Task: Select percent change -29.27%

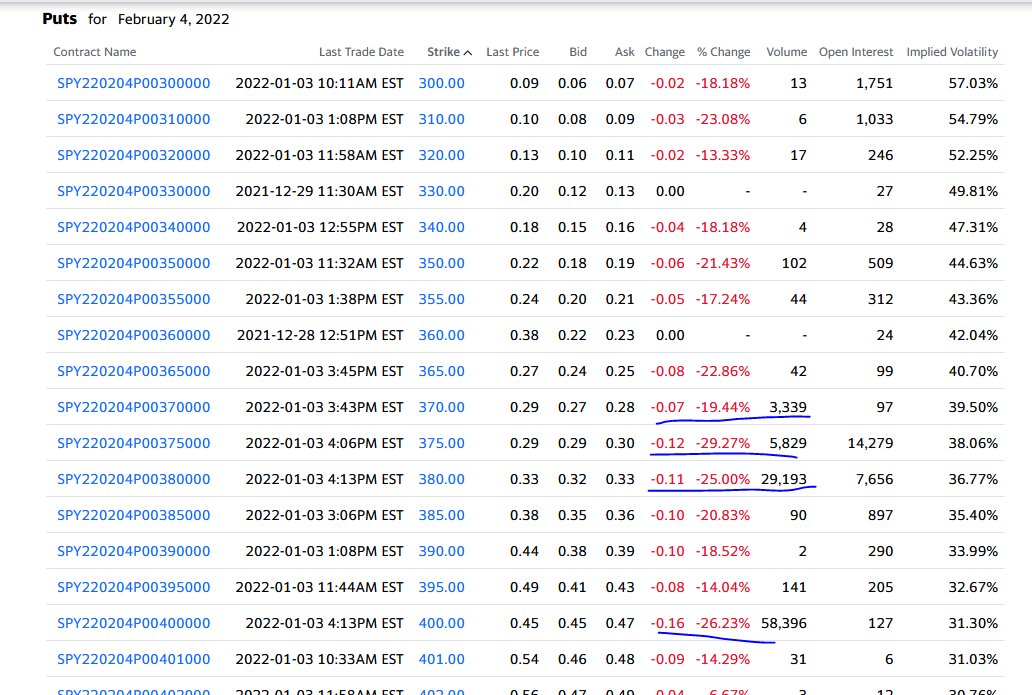Action: coord(723,444)
